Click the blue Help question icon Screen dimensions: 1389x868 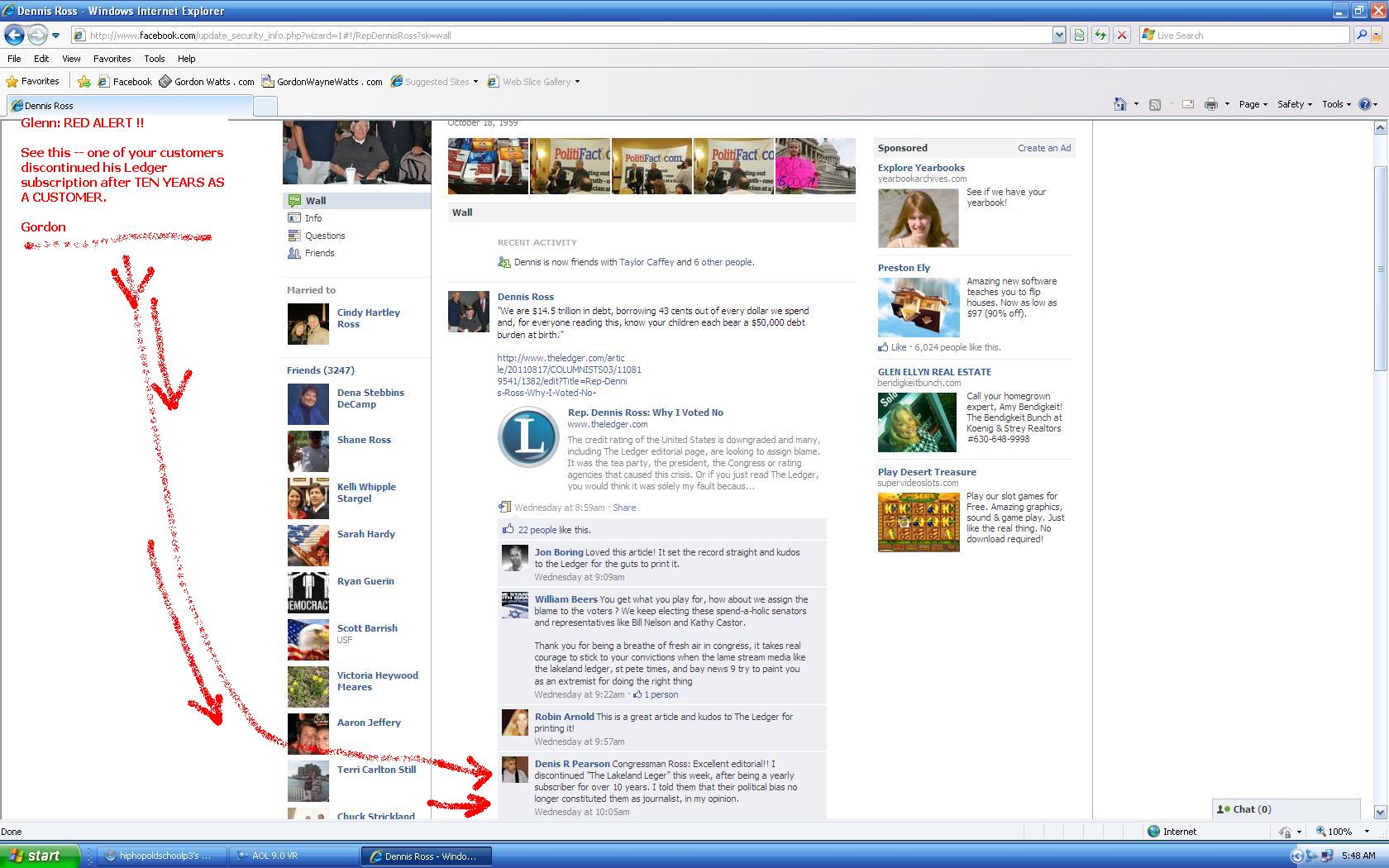pyautogui.click(x=1365, y=104)
